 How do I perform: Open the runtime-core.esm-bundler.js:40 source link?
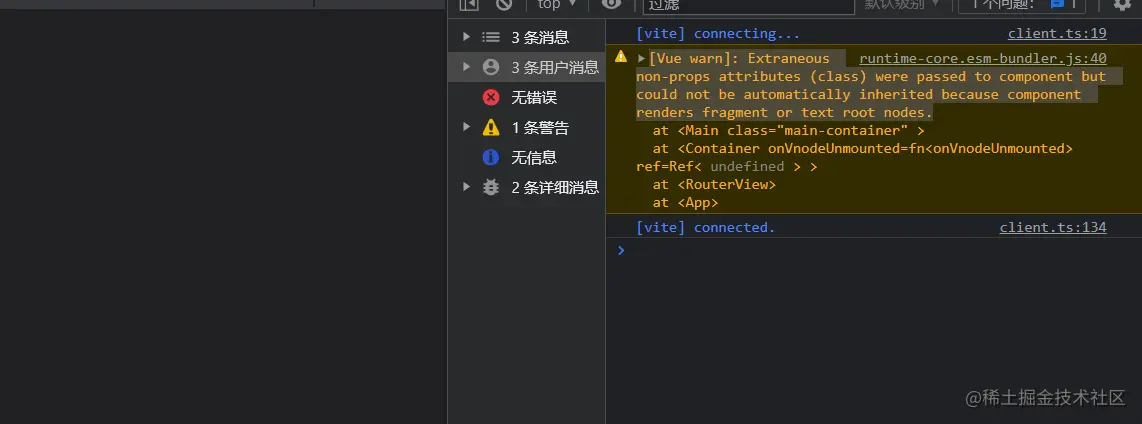(982, 58)
